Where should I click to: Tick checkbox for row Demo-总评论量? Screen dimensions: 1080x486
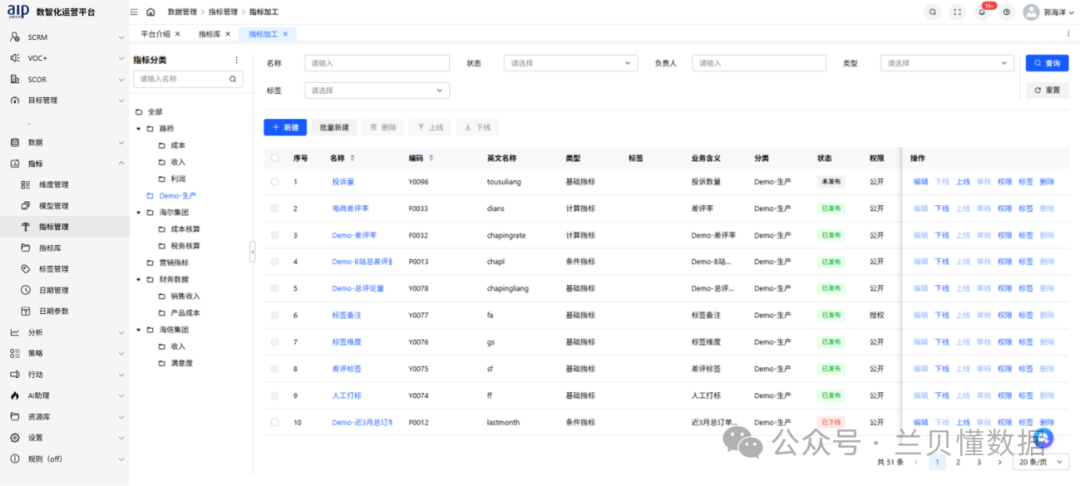(275, 288)
